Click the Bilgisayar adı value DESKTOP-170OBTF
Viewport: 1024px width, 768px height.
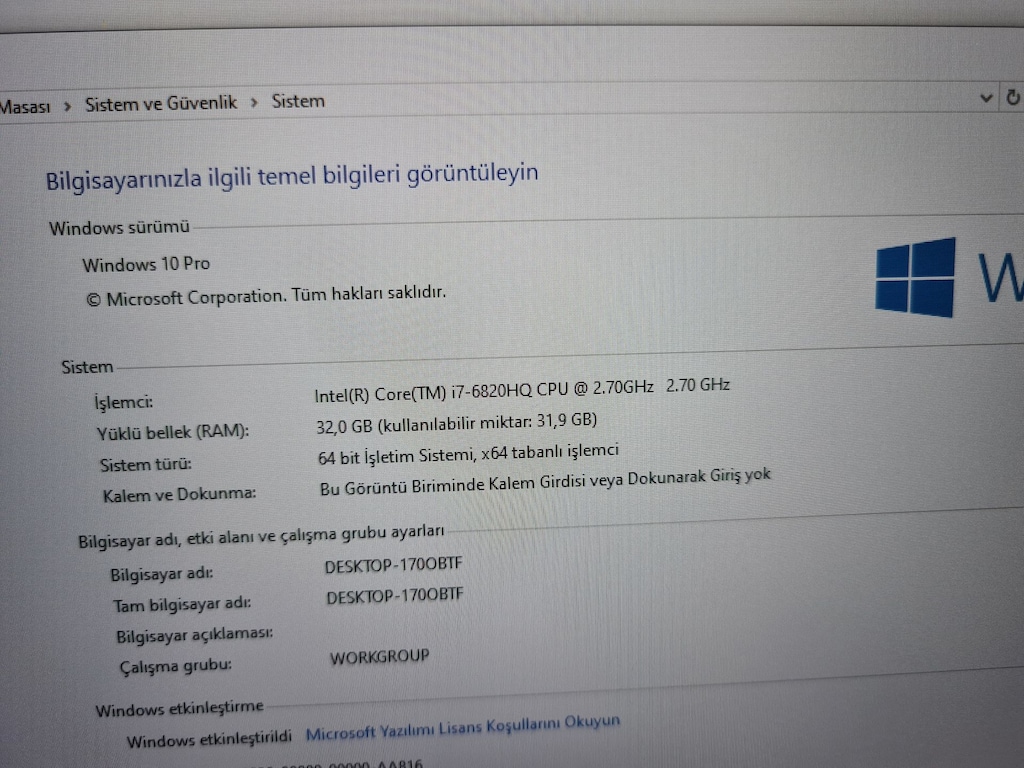click(393, 565)
